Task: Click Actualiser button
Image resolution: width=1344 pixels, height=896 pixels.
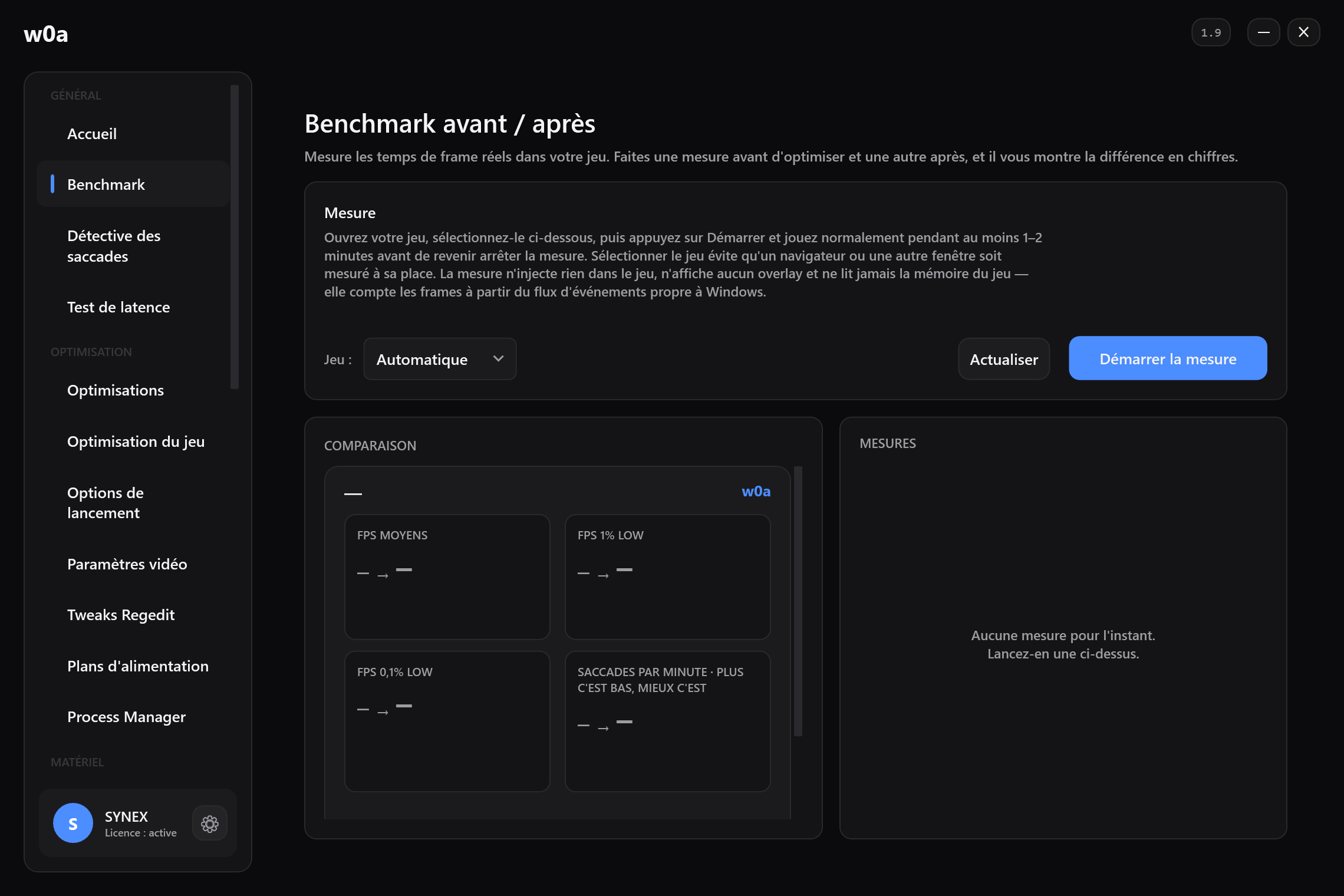Action: [x=1004, y=359]
